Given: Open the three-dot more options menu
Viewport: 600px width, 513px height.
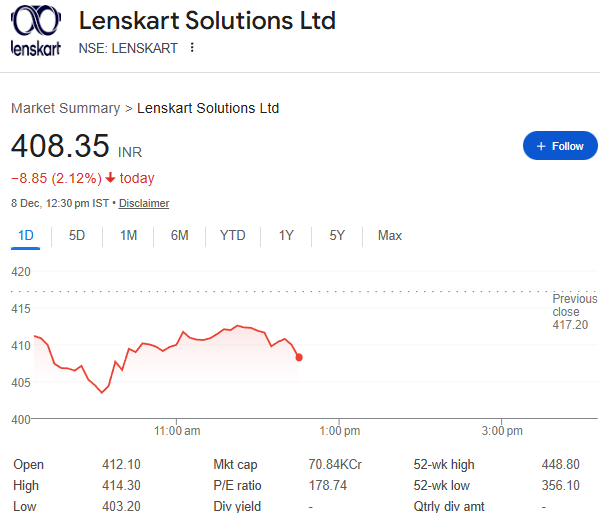Looking at the screenshot, I should [x=192, y=48].
